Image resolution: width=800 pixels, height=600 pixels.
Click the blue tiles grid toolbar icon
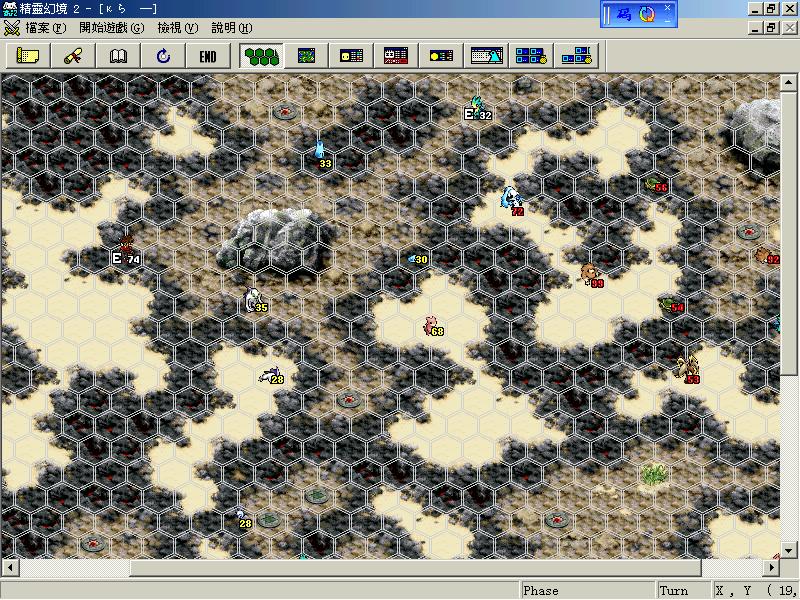(x=531, y=56)
